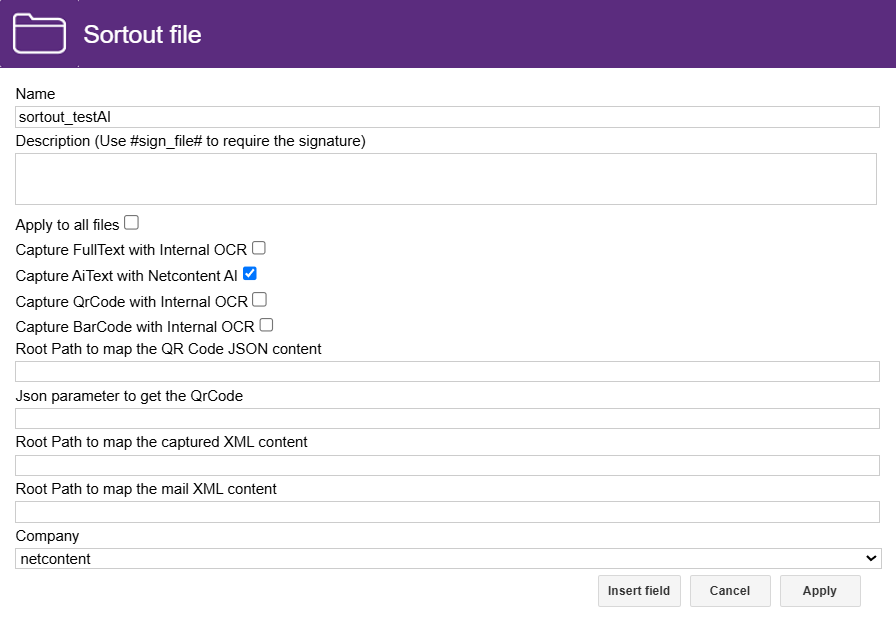Click the folder icon in the header

click(38, 32)
